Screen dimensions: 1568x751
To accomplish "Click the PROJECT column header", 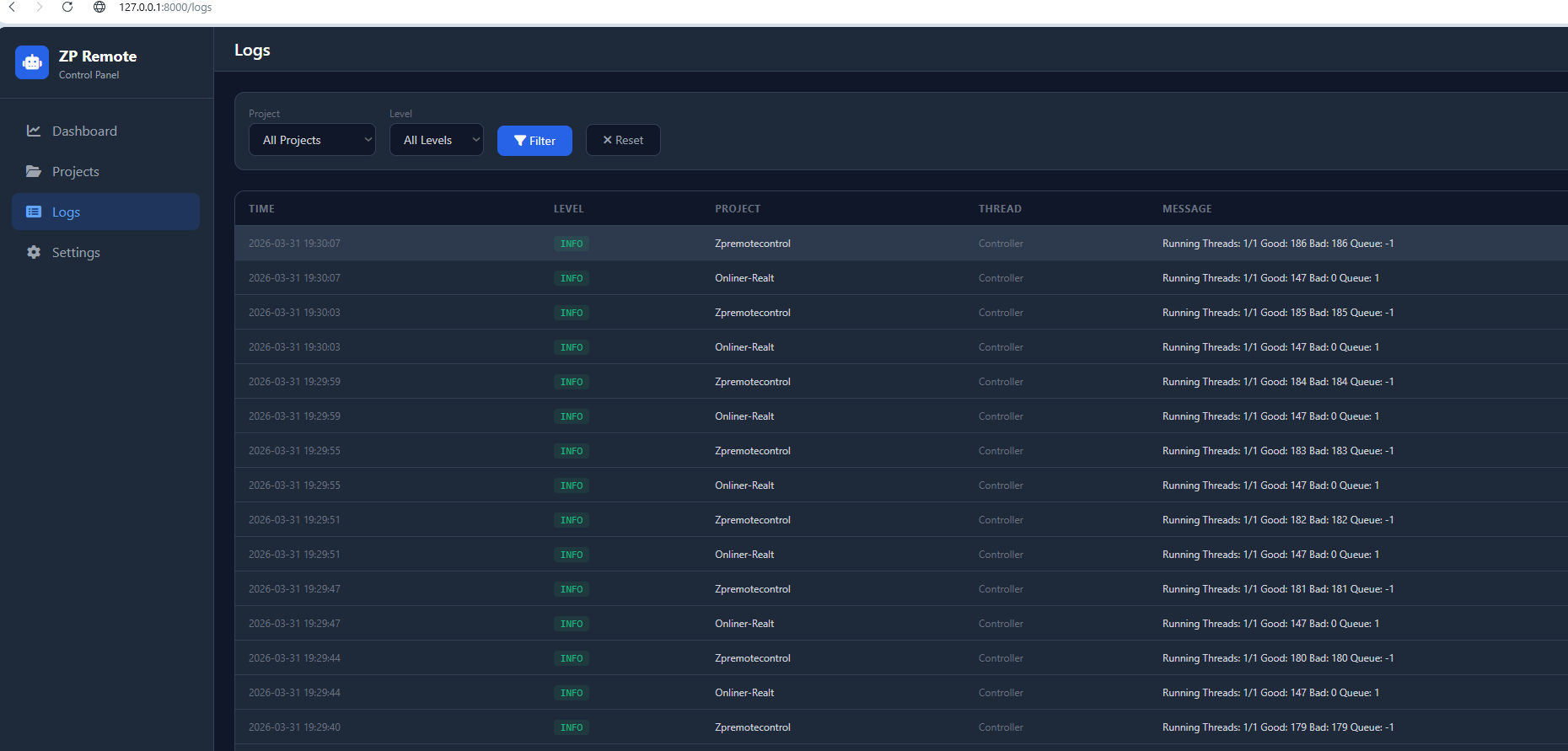I will point(738,209).
